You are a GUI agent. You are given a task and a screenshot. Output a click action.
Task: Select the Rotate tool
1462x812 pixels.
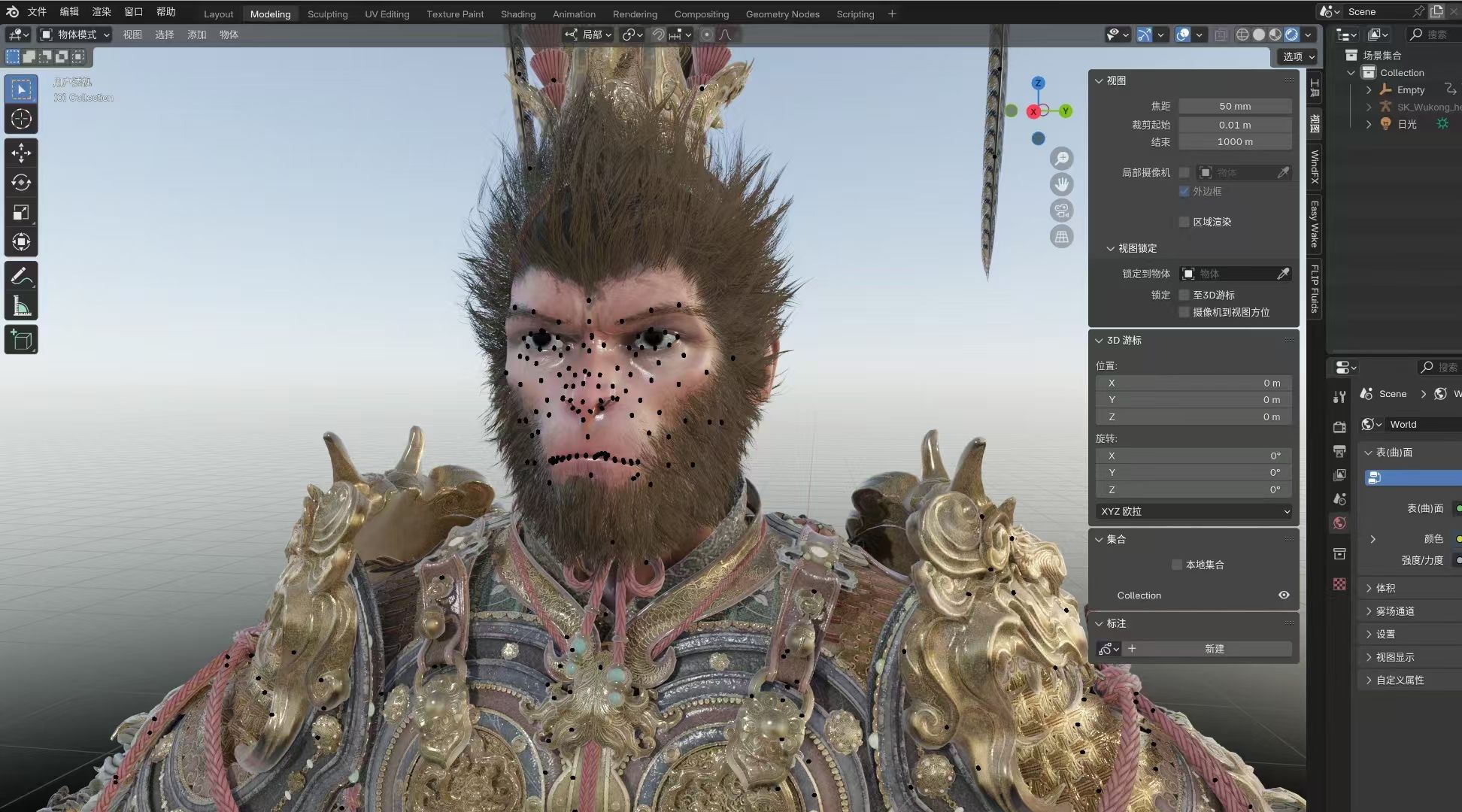click(21, 183)
